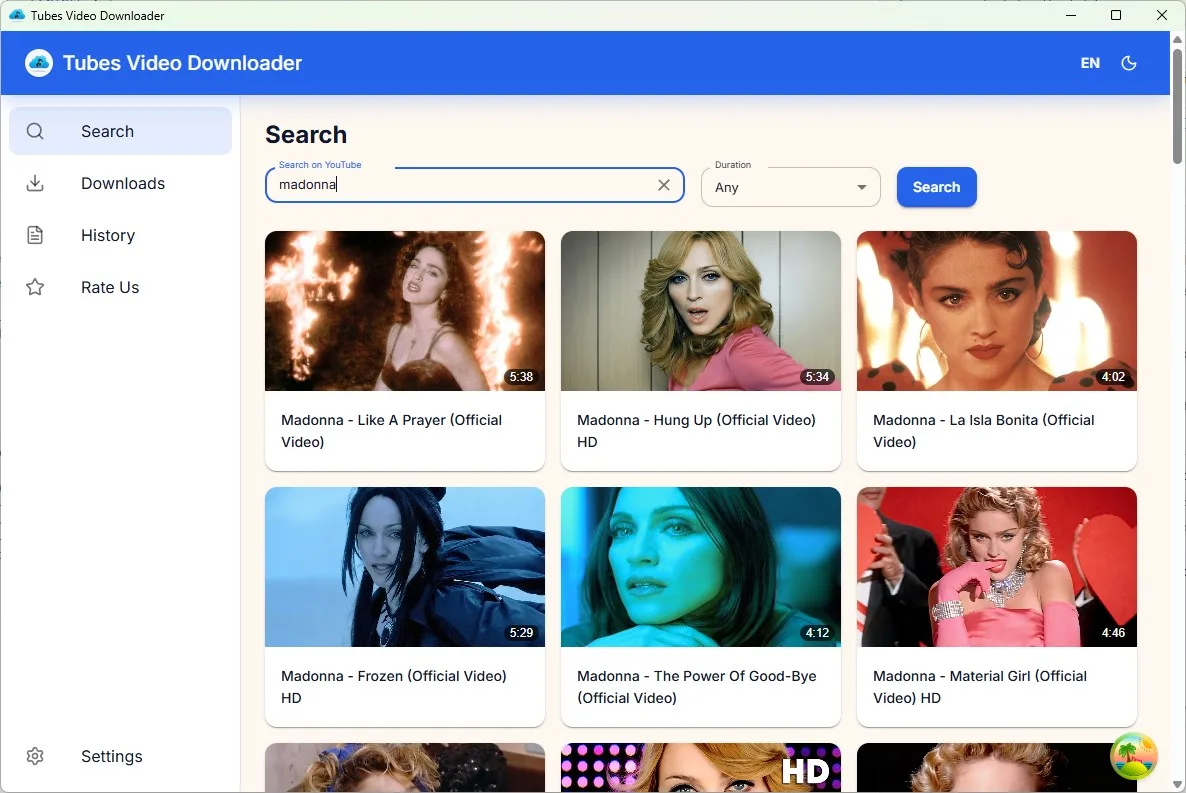Select title 'Madonna - Hung Up (Official Video) HD'

click(x=696, y=431)
